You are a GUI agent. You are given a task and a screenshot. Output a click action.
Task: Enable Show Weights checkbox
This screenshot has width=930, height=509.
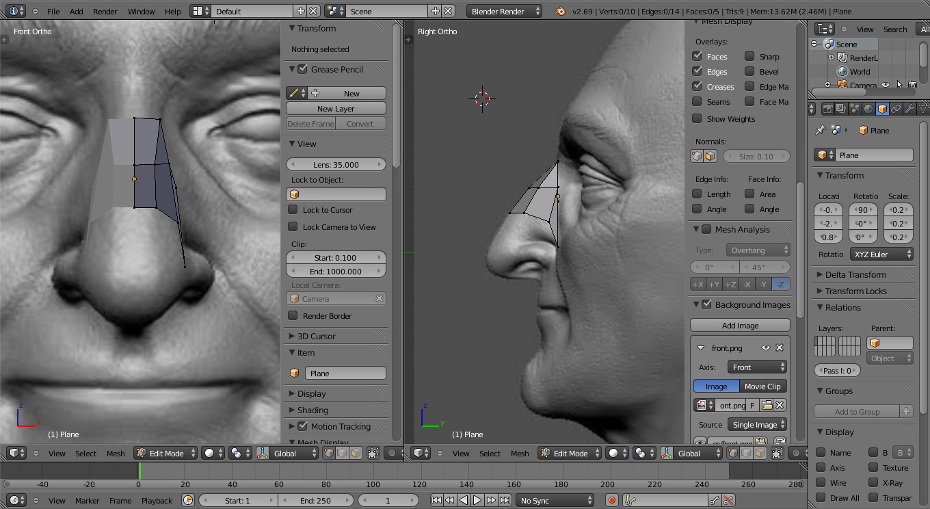[698, 118]
